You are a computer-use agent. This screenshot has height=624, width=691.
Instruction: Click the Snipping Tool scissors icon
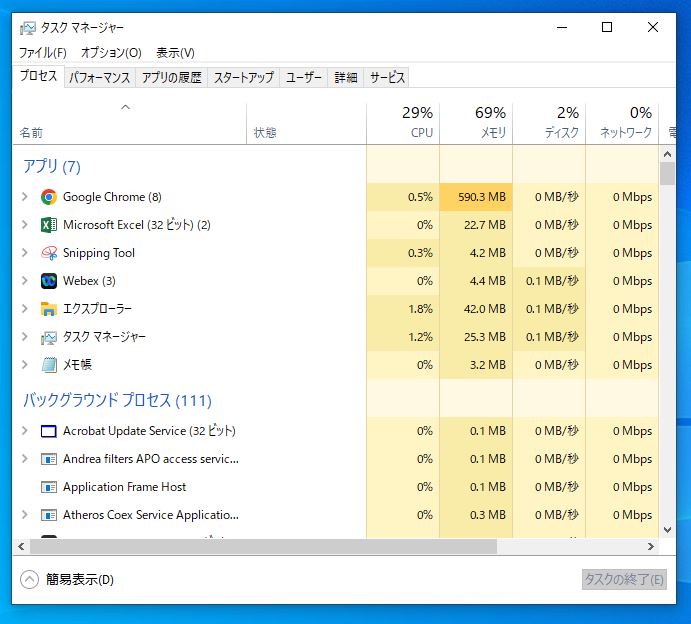[49, 253]
